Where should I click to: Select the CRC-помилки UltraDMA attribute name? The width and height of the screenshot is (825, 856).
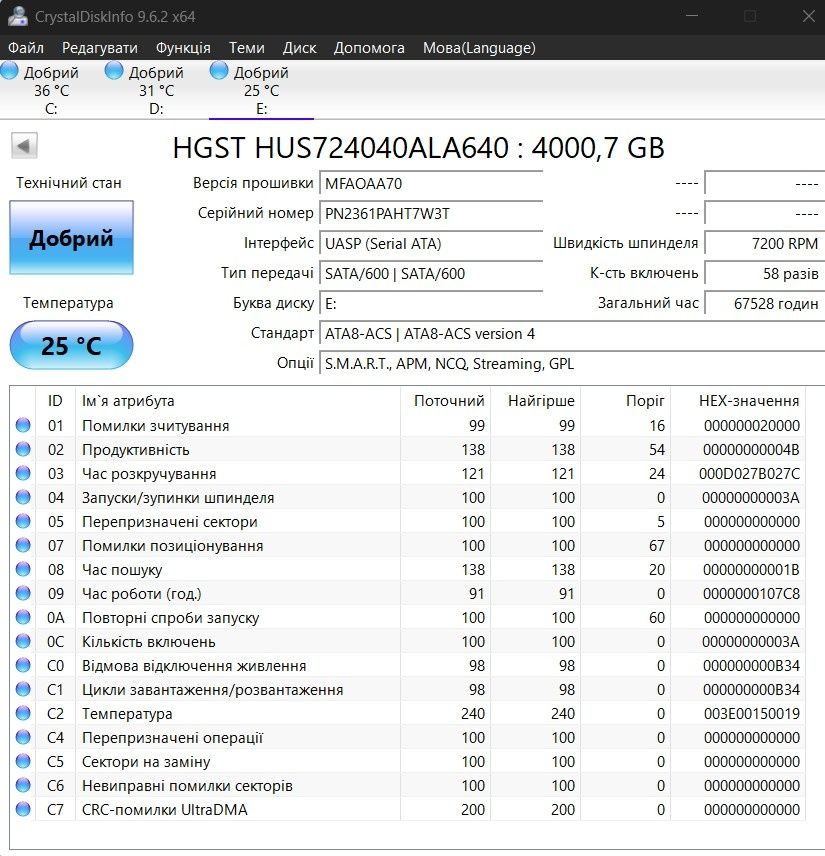click(165, 810)
